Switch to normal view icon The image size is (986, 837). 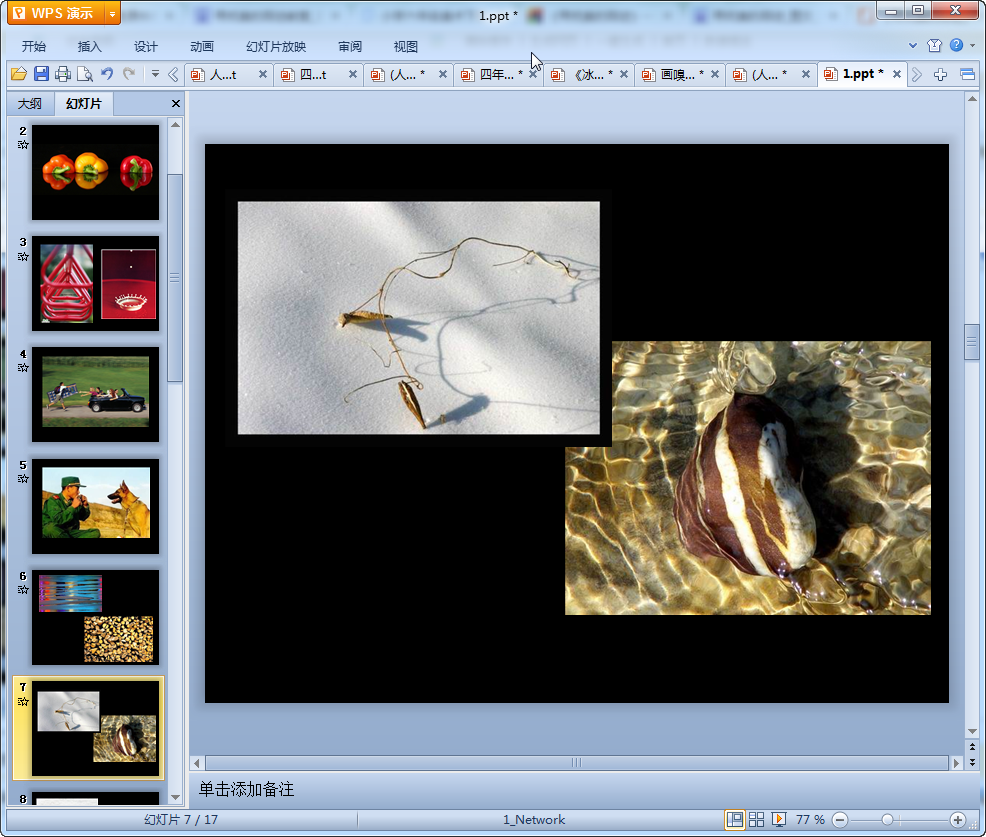(x=734, y=819)
